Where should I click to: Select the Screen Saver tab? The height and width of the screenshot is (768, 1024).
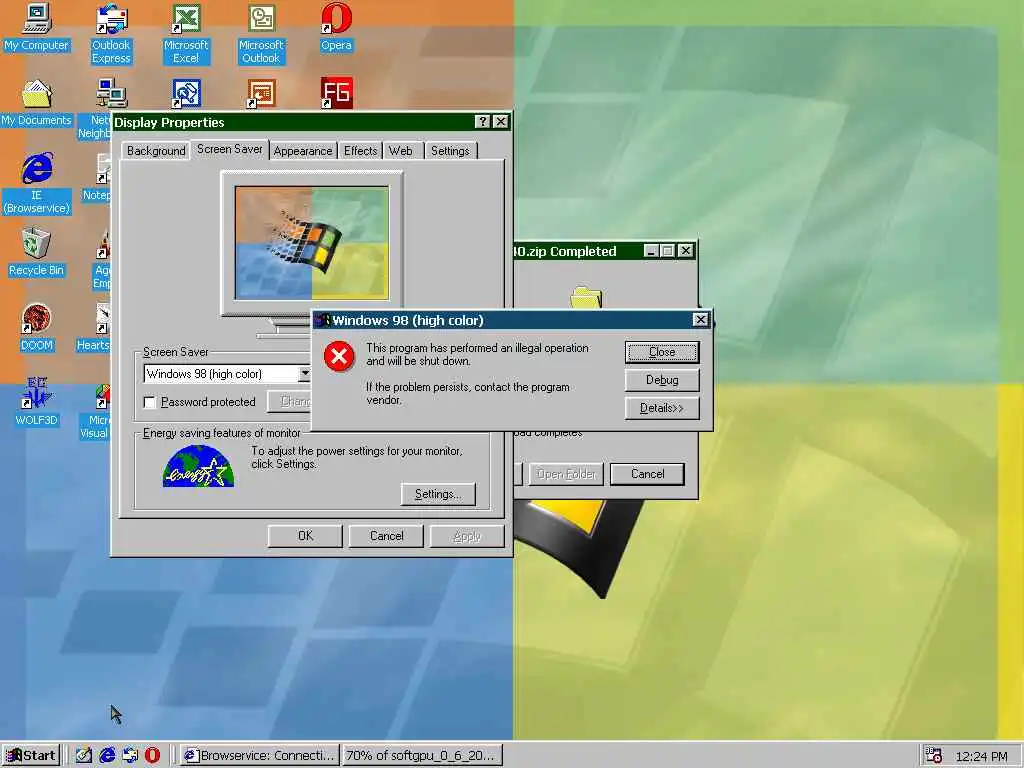(x=229, y=150)
